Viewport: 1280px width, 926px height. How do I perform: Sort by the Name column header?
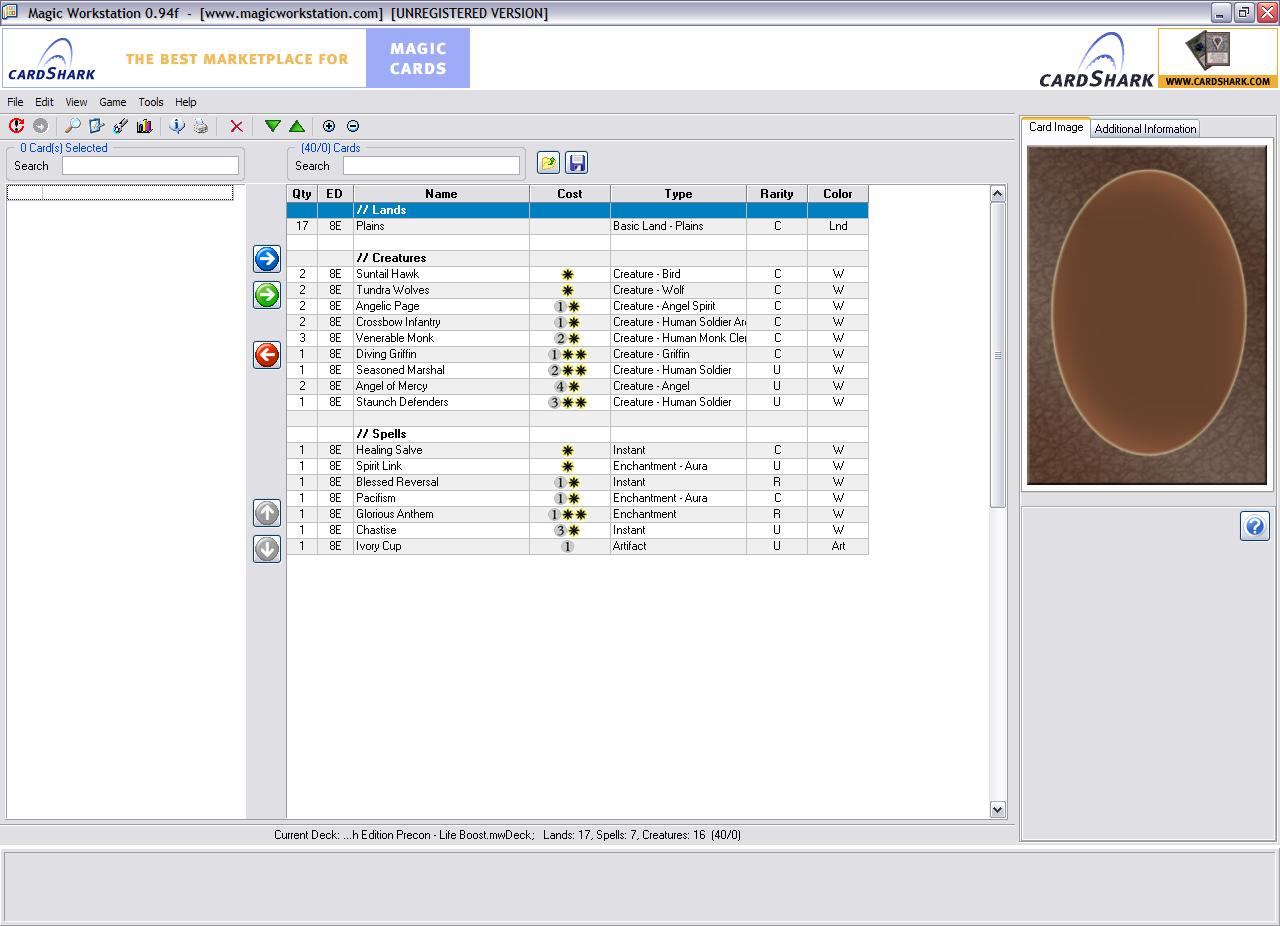(441, 194)
